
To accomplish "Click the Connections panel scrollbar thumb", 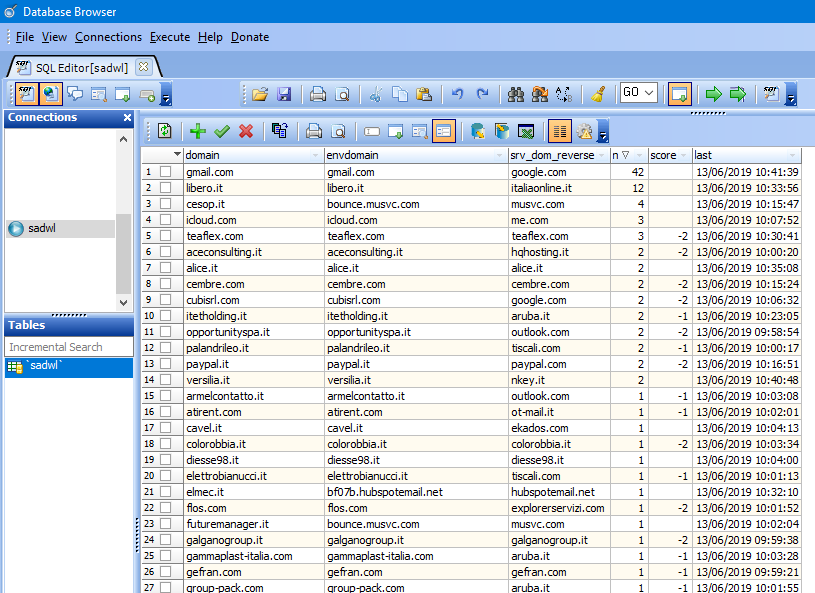I will [124, 254].
